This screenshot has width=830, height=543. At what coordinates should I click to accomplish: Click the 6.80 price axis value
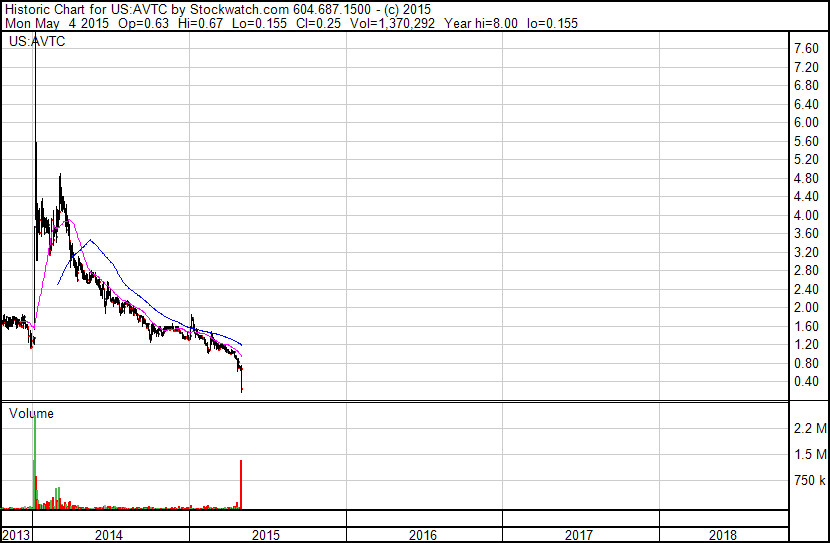point(806,86)
